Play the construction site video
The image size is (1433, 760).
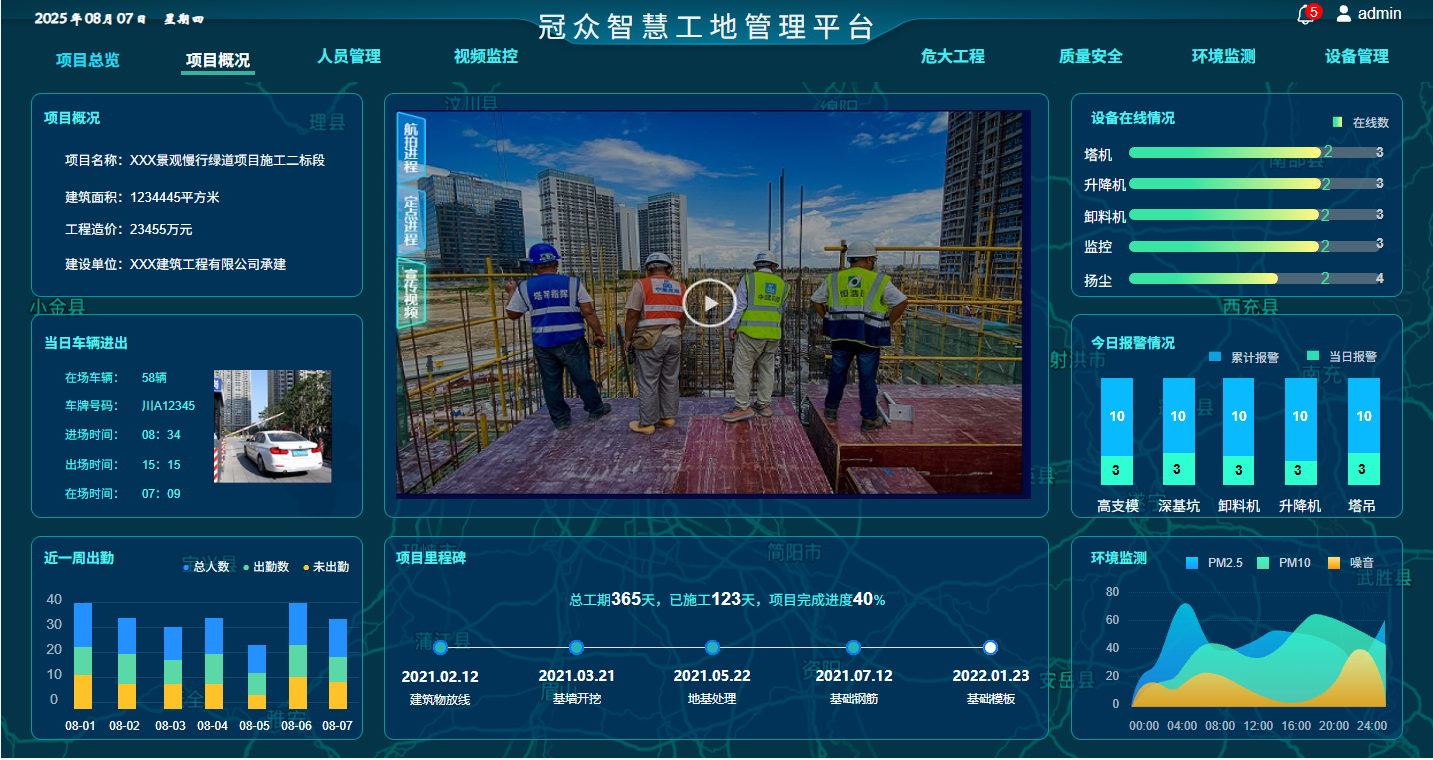click(709, 303)
